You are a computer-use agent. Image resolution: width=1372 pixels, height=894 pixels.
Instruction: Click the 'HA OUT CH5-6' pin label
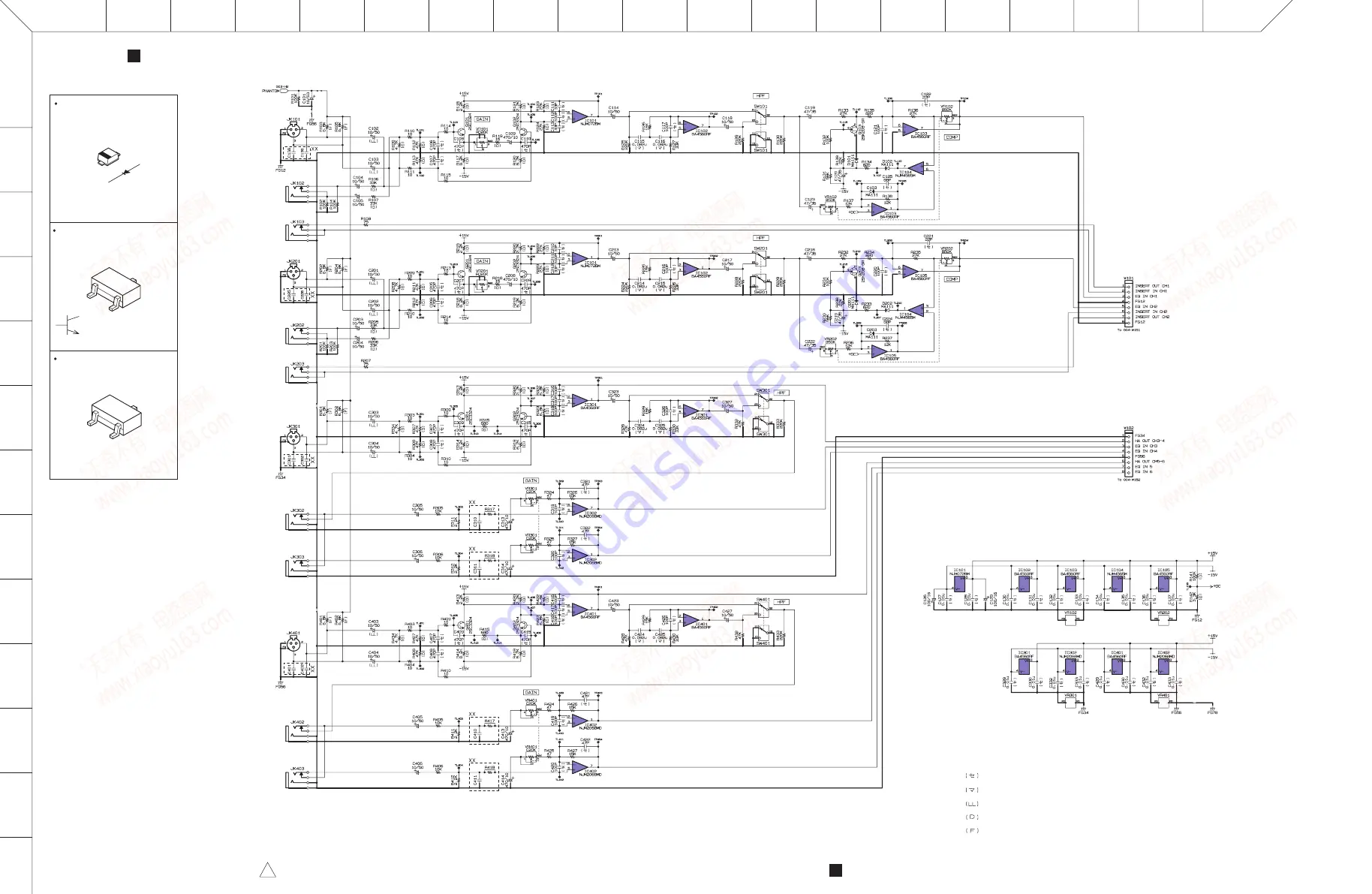click(1150, 462)
